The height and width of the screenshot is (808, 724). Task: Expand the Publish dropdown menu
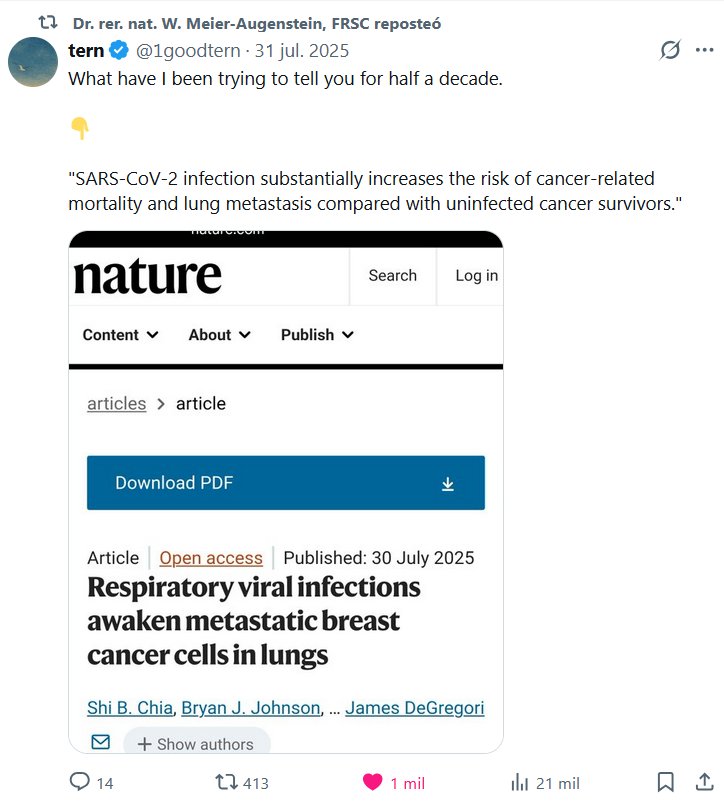tap(317, 335)
